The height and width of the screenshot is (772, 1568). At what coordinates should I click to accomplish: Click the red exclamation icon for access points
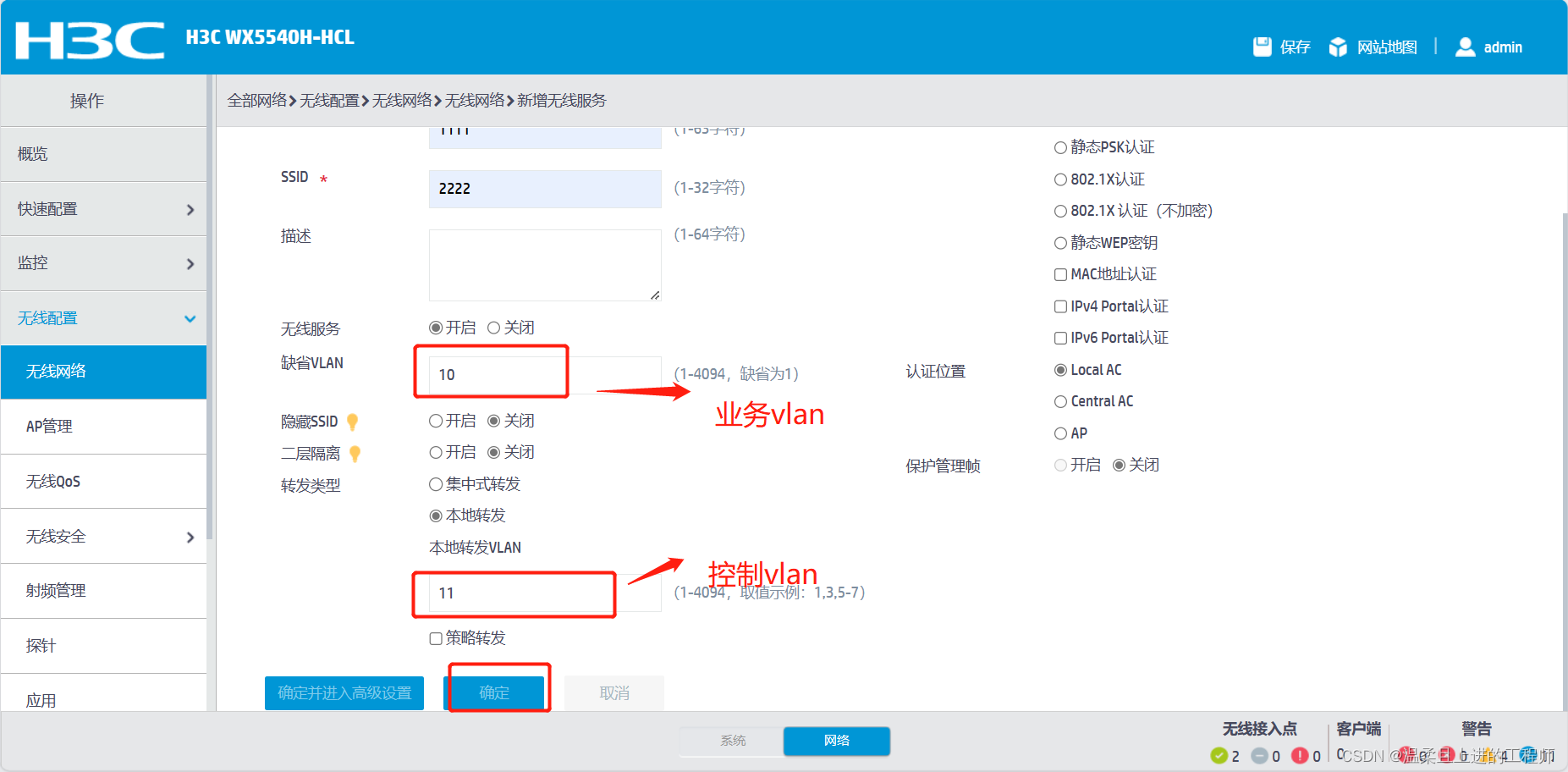pyautogui.click(x=1299, y=755)
